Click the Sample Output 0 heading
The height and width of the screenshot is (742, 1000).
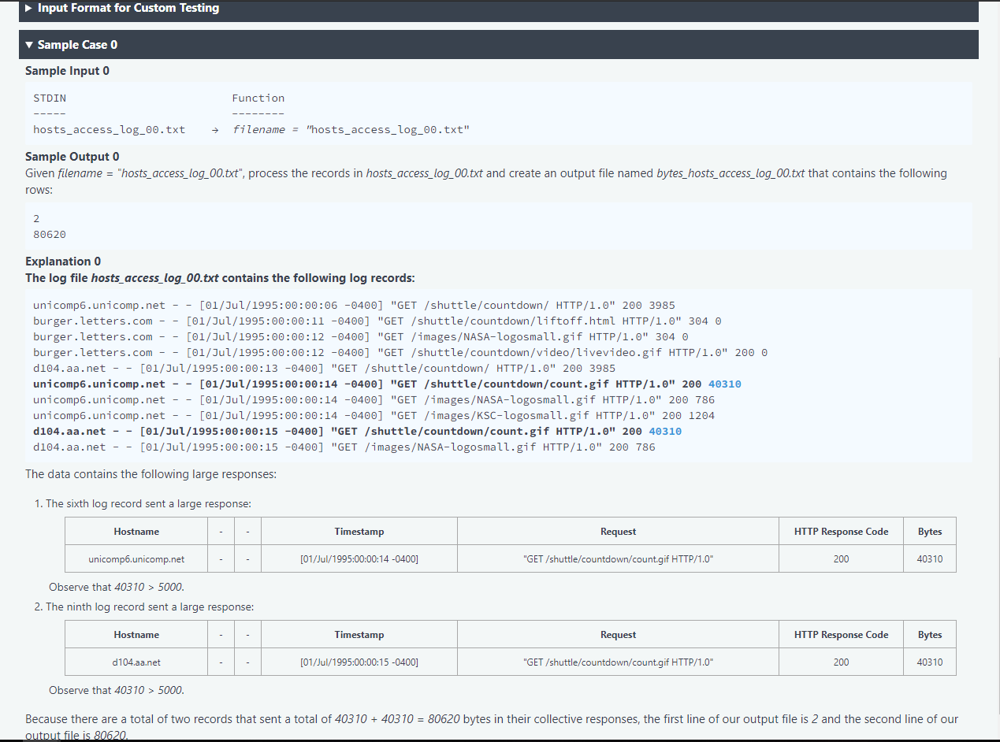coord(72,157)
